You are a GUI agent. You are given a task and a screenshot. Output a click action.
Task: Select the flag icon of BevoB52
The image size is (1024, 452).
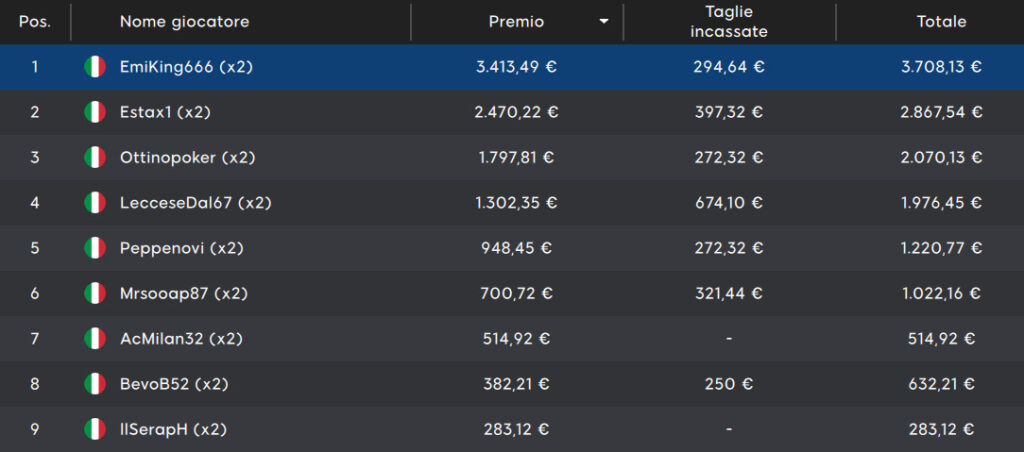click(95, 384)
